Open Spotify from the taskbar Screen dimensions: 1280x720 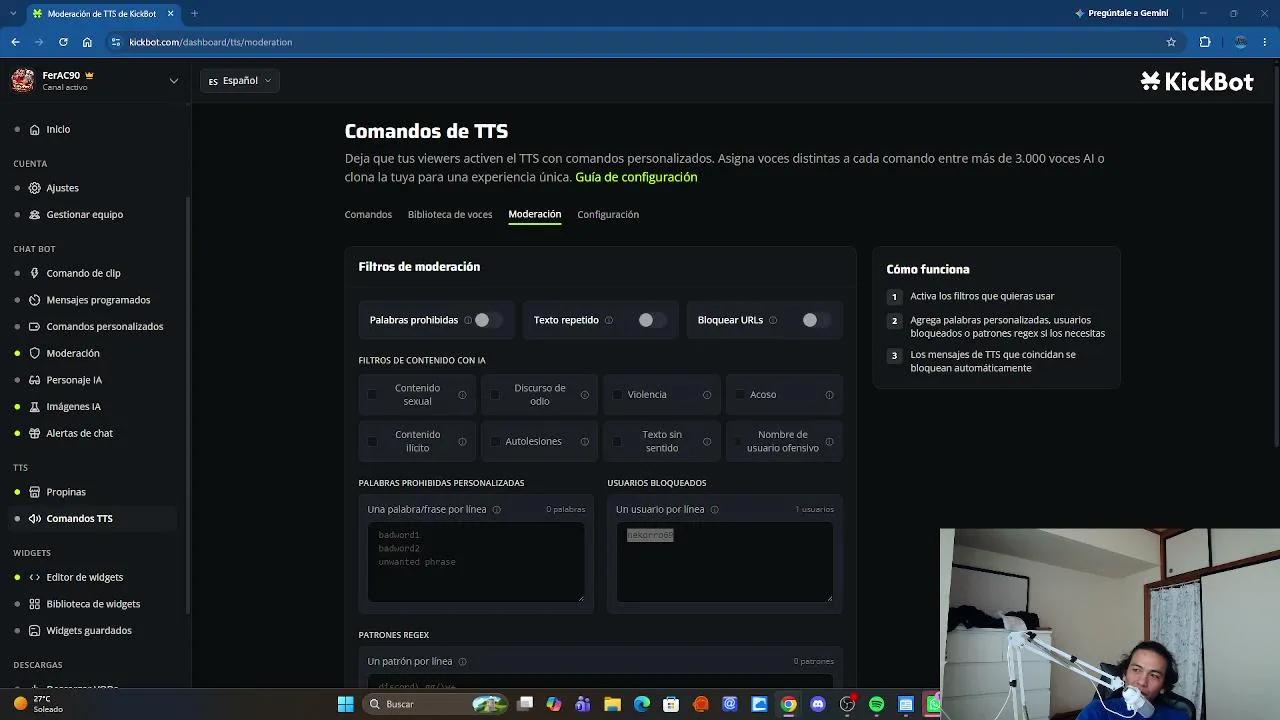877,704
